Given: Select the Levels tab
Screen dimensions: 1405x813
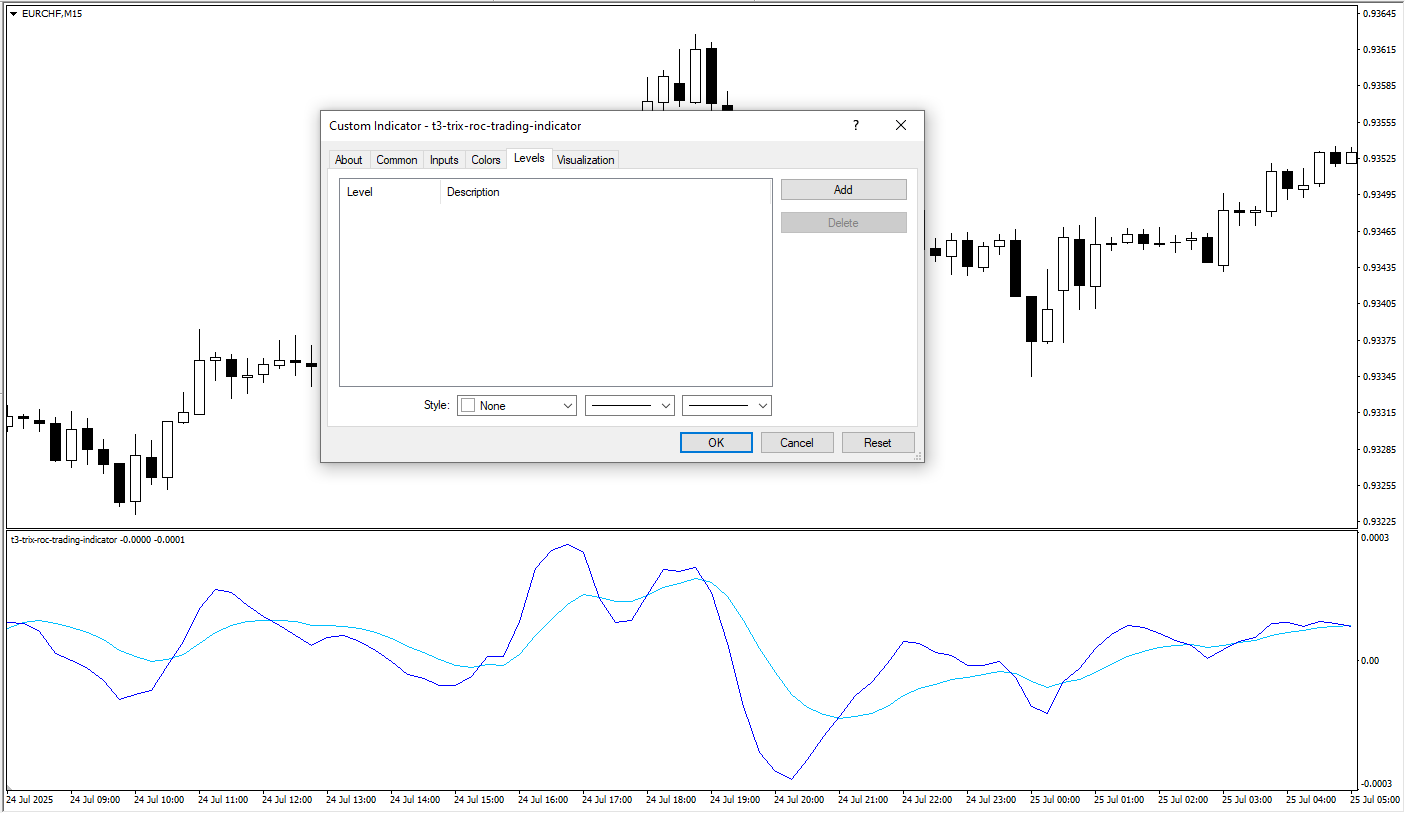Looking at the screenshot, I should pos(529,158).
